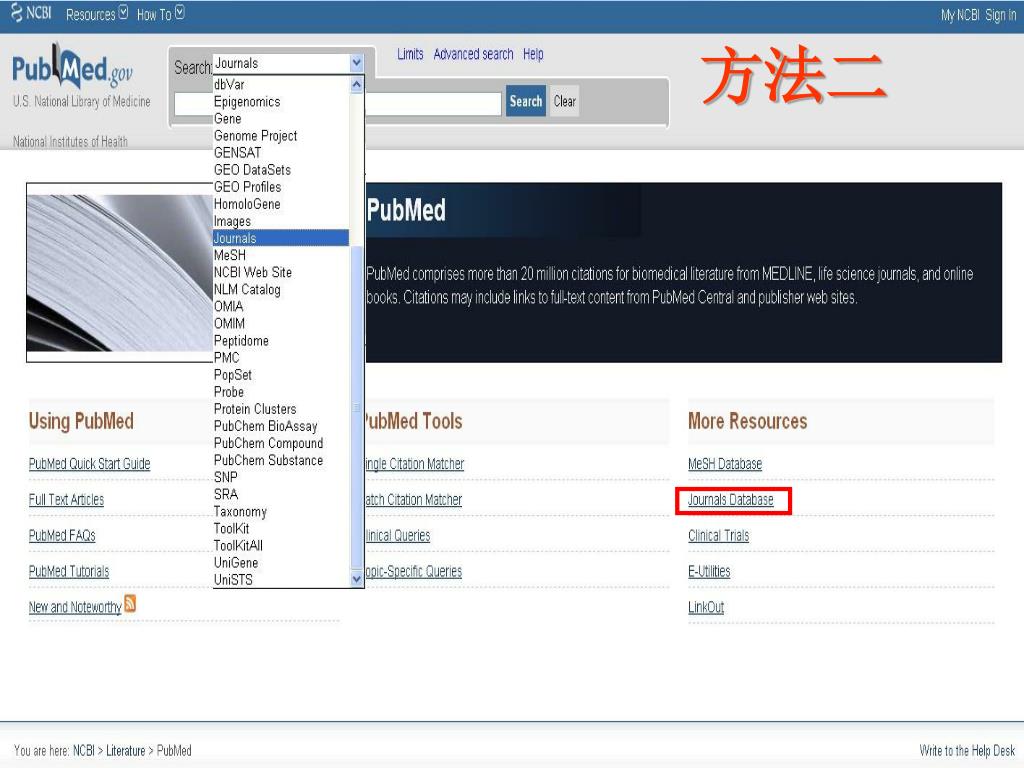Image resolution: width=1024 pixels, height=768 pixels.
Task: Open Clinical Trials link
Action: (718, 536)
